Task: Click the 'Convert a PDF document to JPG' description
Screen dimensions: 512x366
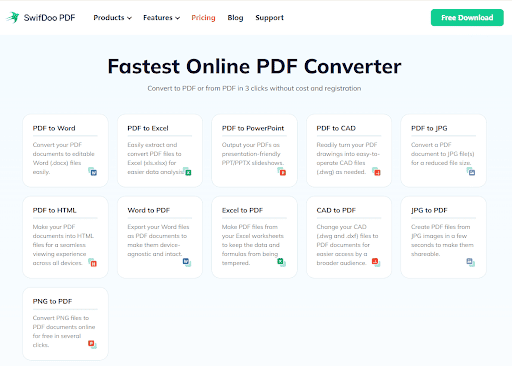Action: 443,154
